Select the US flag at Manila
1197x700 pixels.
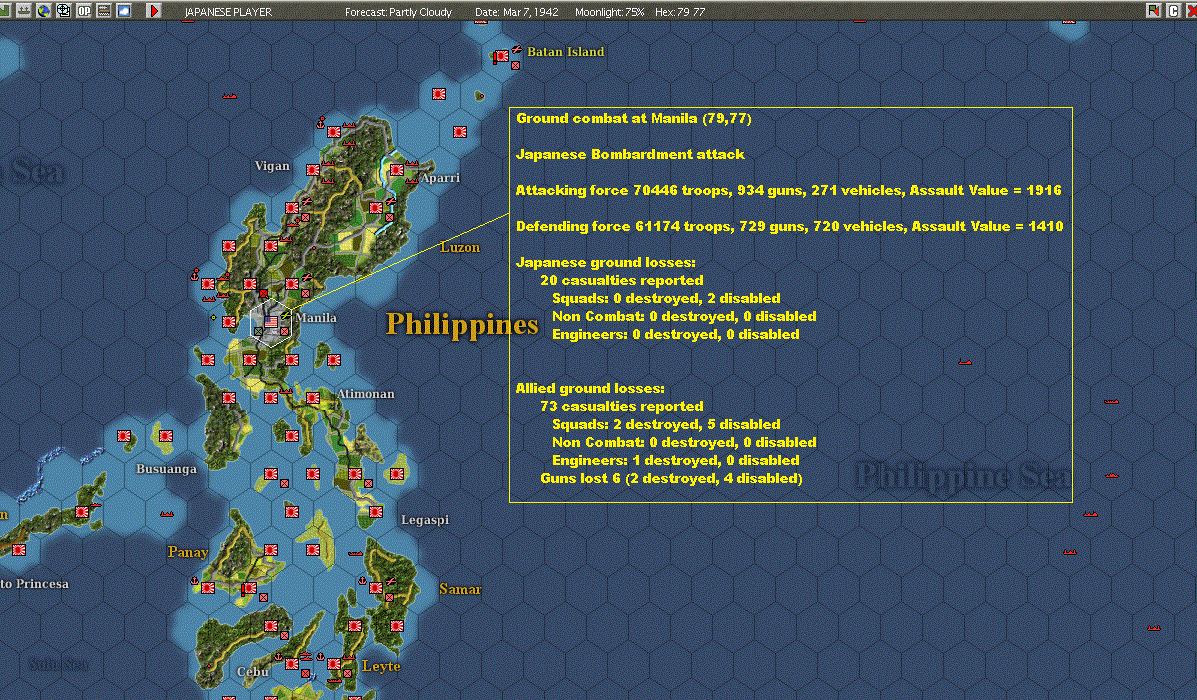(x=270, y=322)
